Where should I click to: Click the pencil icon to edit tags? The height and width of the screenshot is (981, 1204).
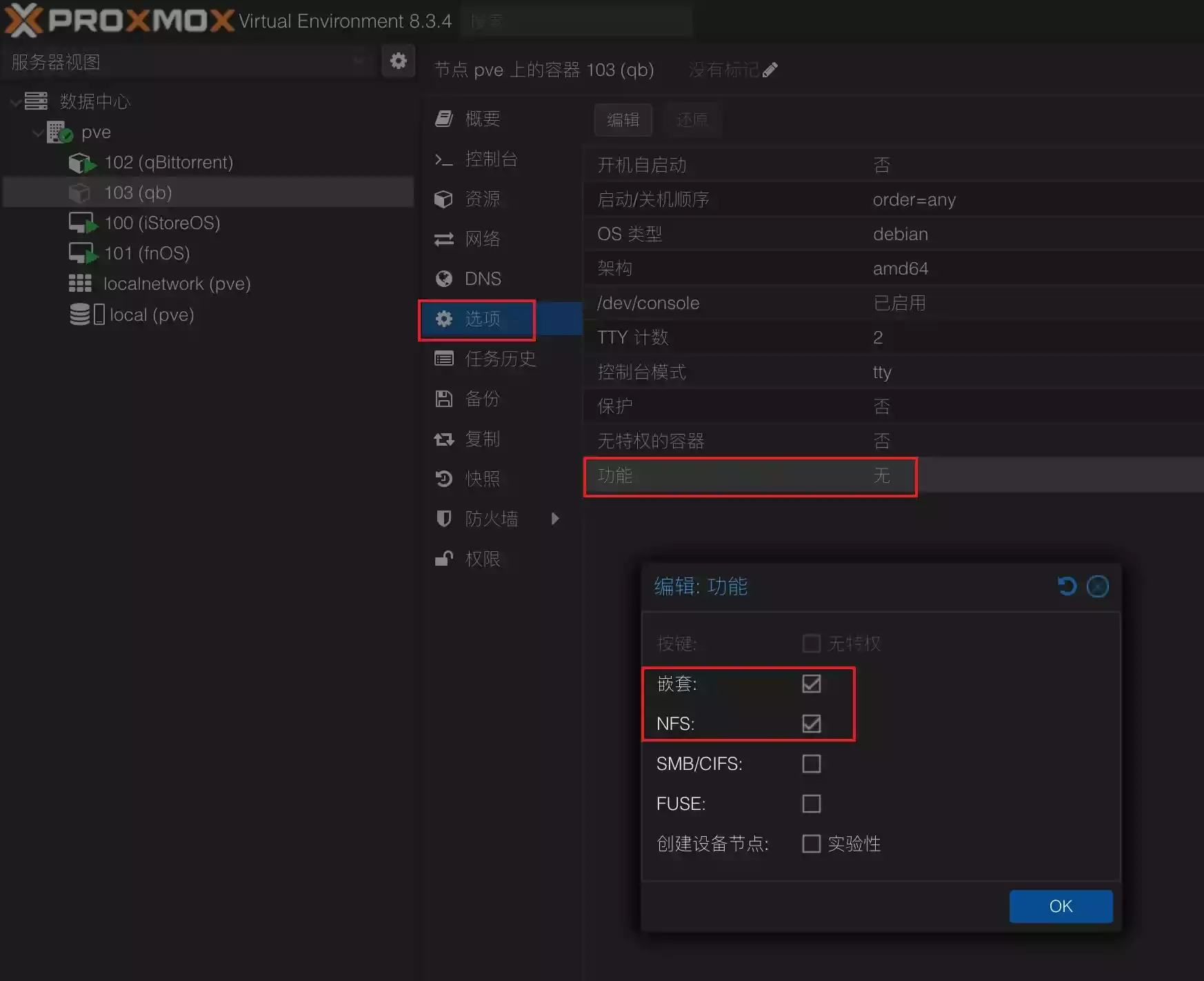click(770, 70)
